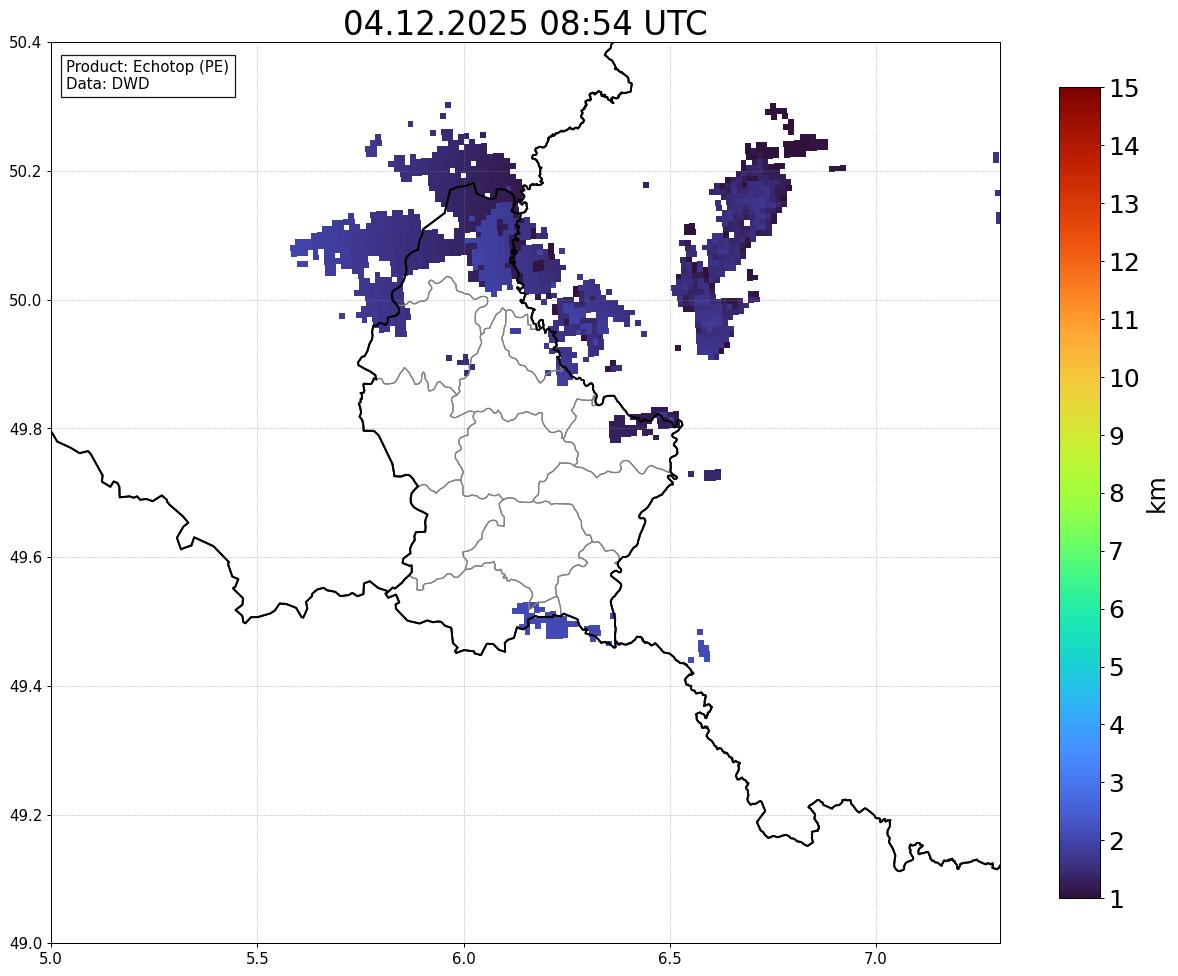
Task: Click the colorbar label "6"
Action: click(1117, 609)
